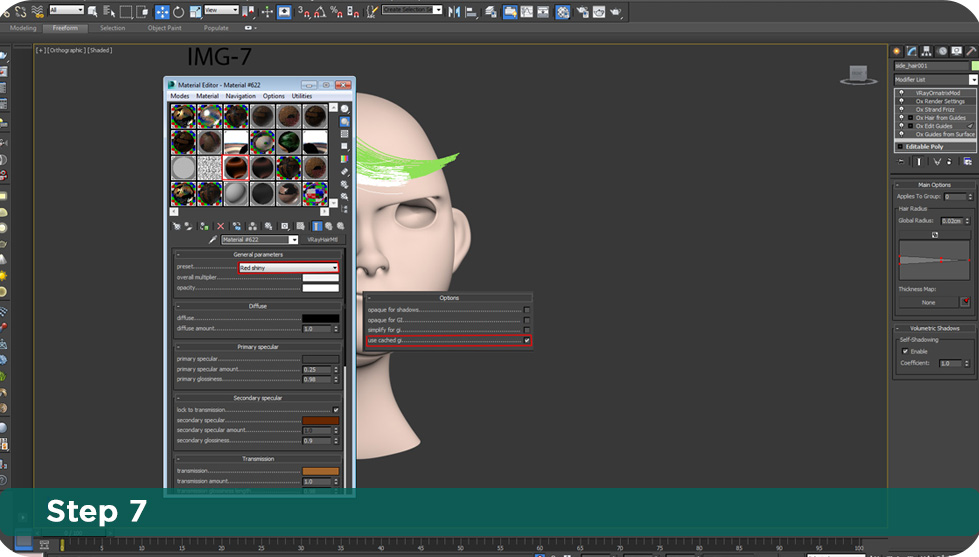Select the Ox Strand Frizz modifier
Viewport: 979px width, 557px height.
point(935,109)
